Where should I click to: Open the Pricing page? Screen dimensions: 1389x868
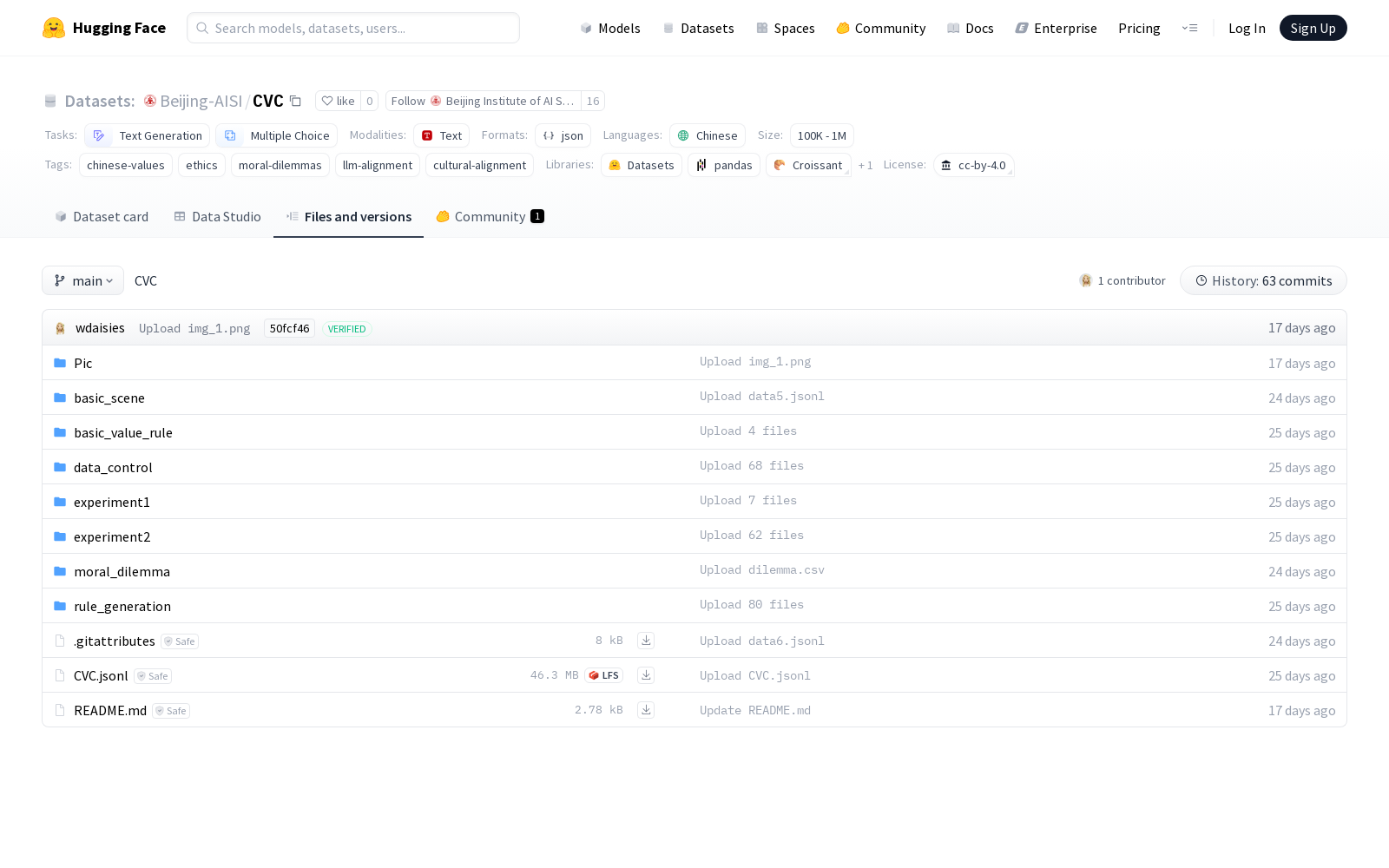click(1139, 28)
